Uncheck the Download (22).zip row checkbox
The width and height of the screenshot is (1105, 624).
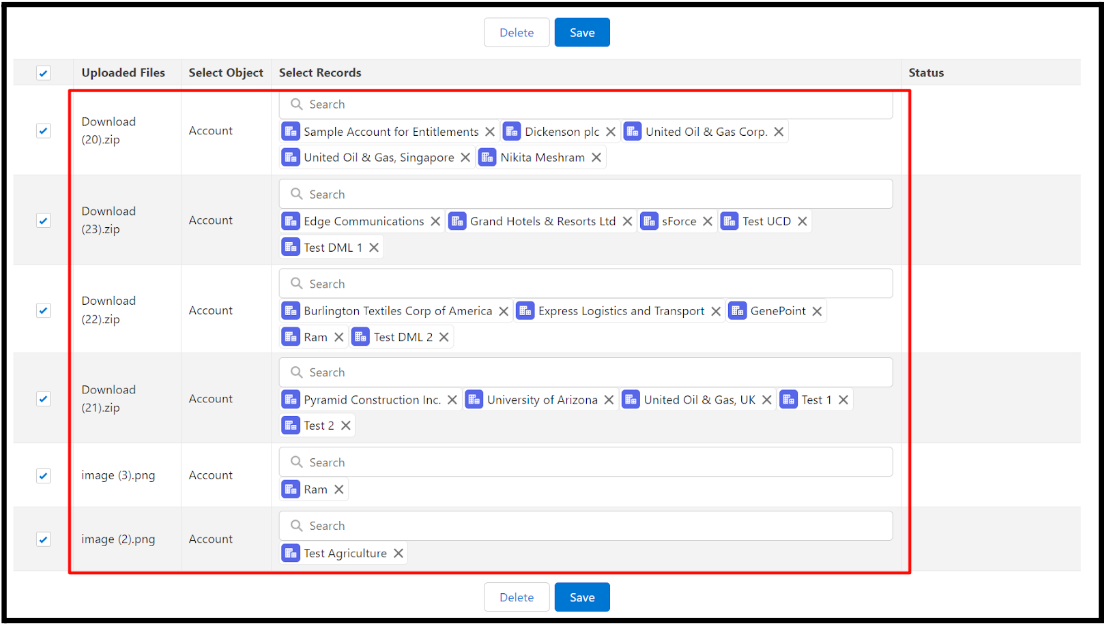44,310
